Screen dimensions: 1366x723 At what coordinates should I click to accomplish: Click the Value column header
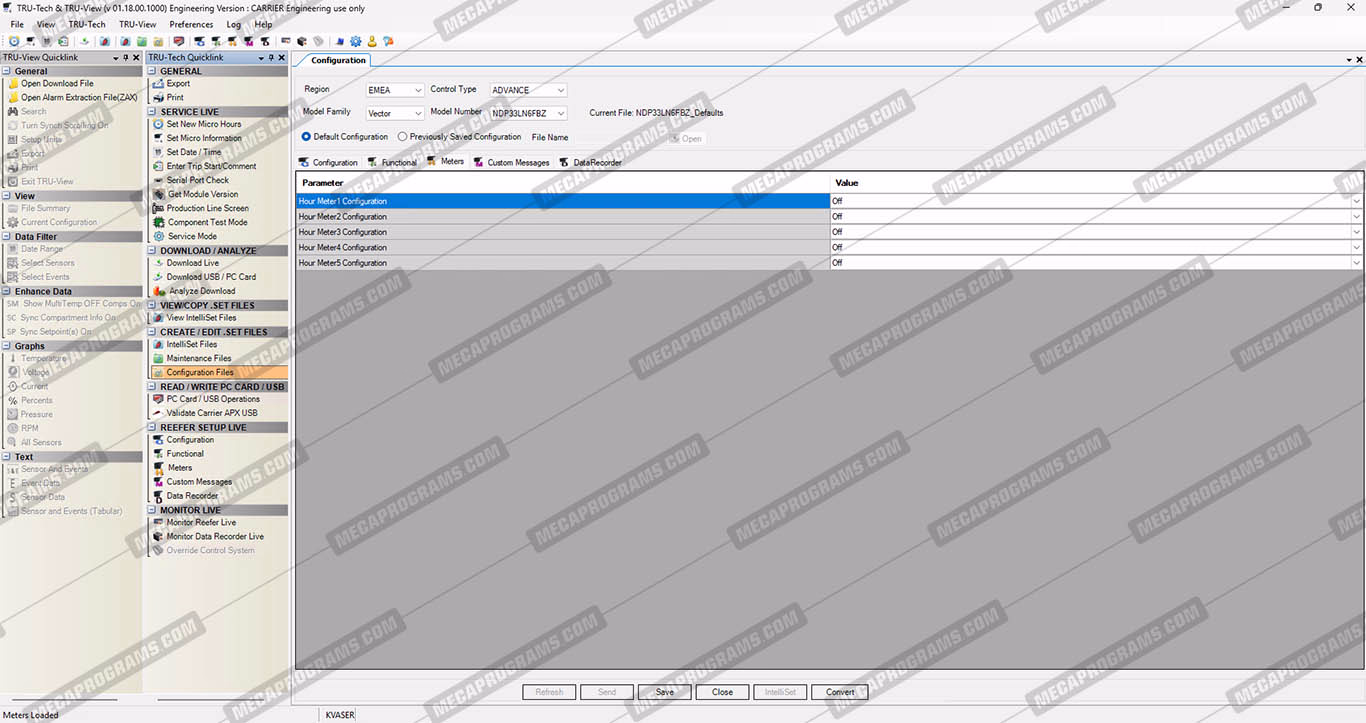(x=1096, y=183)
